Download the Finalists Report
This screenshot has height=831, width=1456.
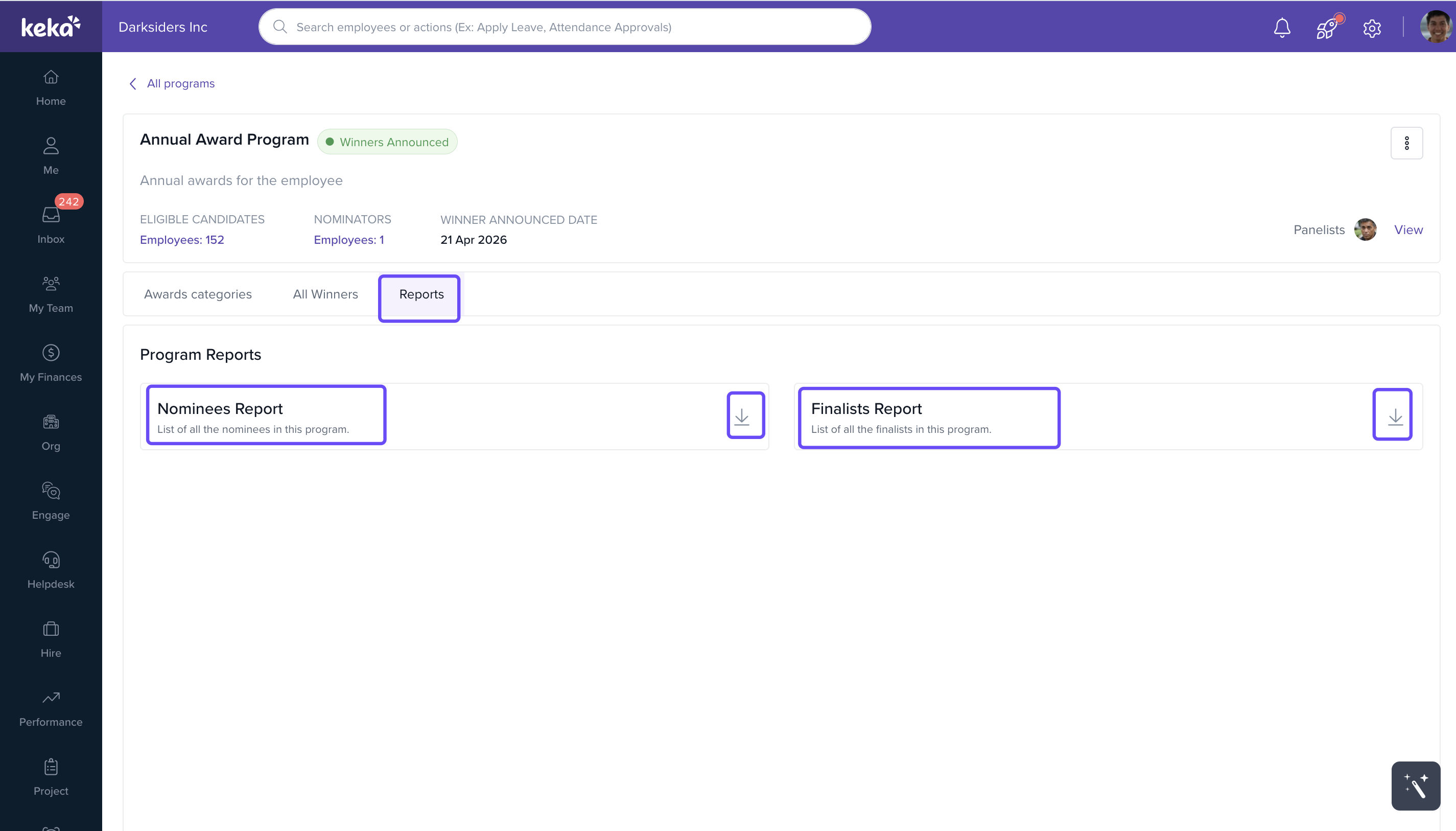click(1392, 415)
